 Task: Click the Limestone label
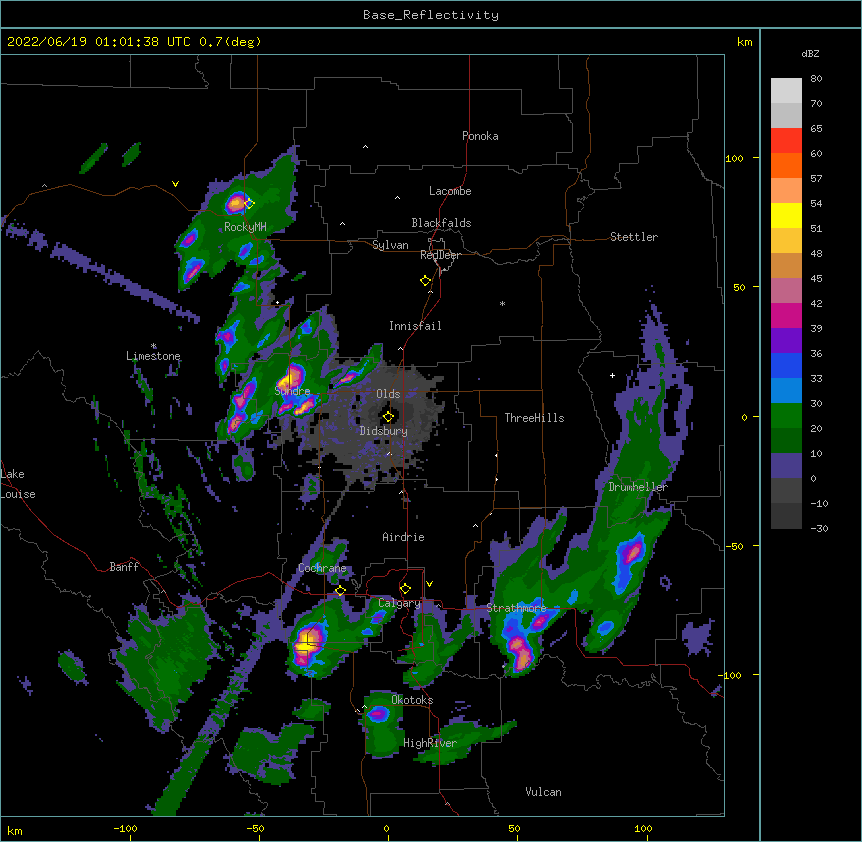coord(153,356)
